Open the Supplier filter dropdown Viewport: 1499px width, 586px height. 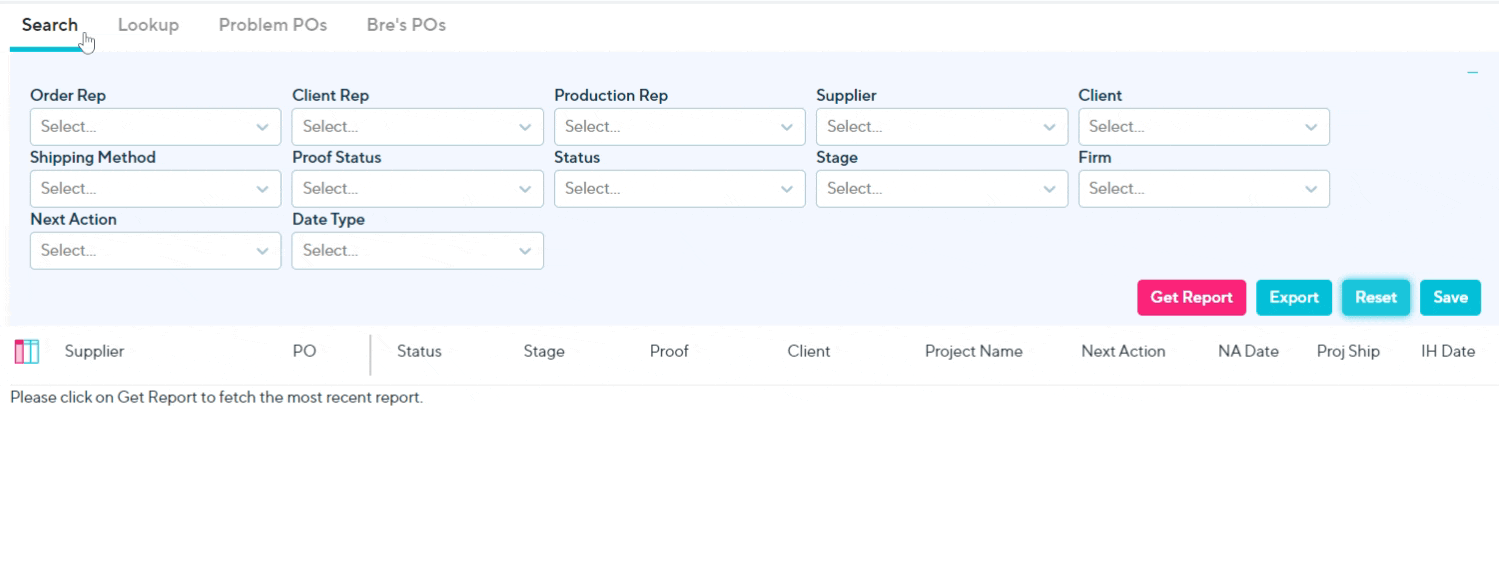pyautogui.click(x=941, y=126)
